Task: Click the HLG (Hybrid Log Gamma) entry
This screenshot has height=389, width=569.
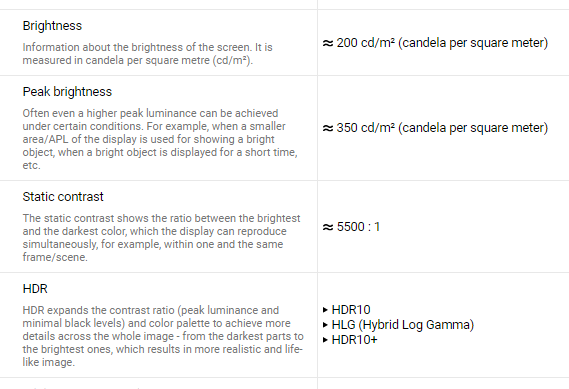Action: pyautogui.click(x=403, y=325)
